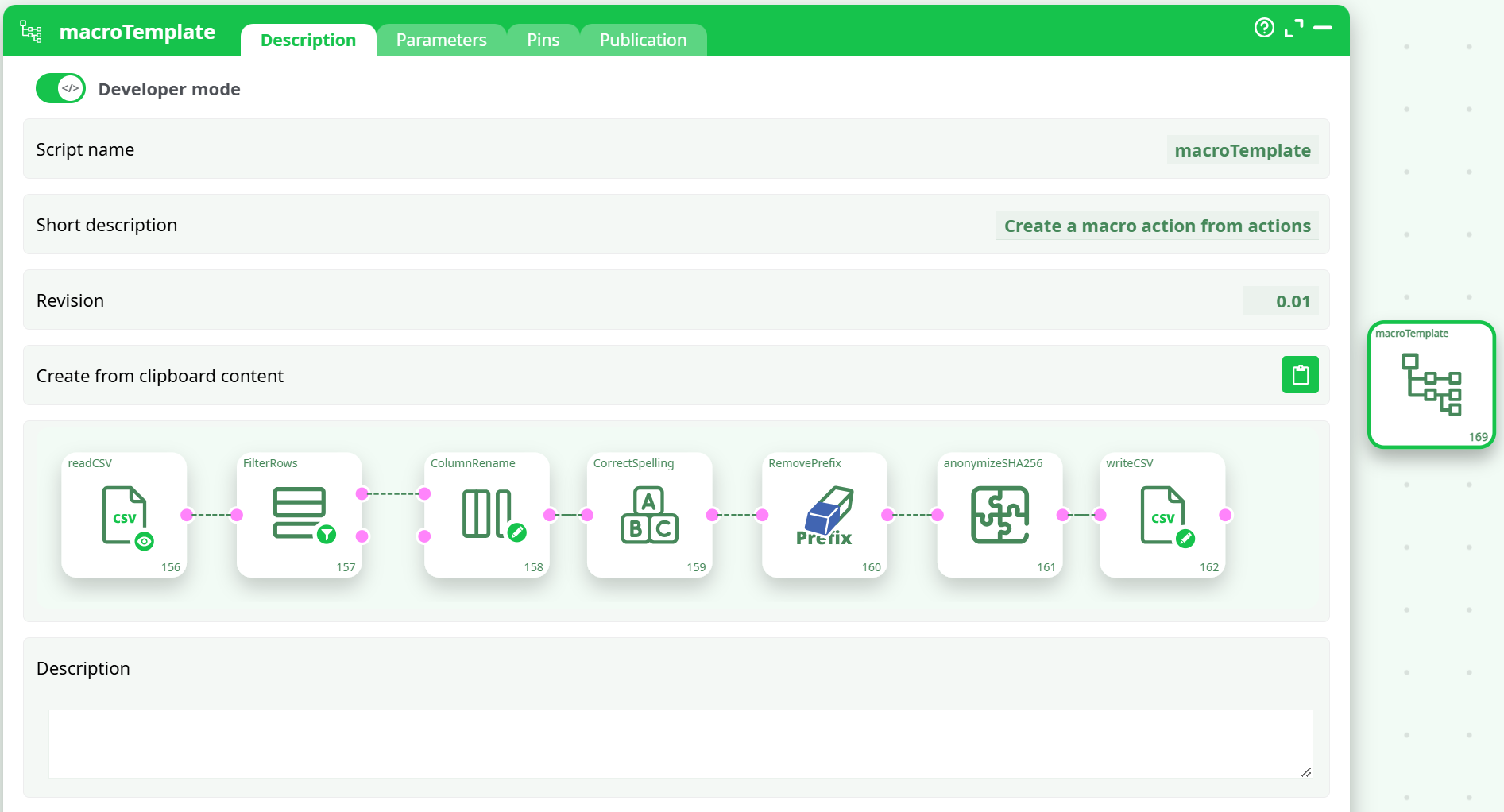
Task: Select the anonymizeSHA256 puzzle icon
Action: [999, 516]
